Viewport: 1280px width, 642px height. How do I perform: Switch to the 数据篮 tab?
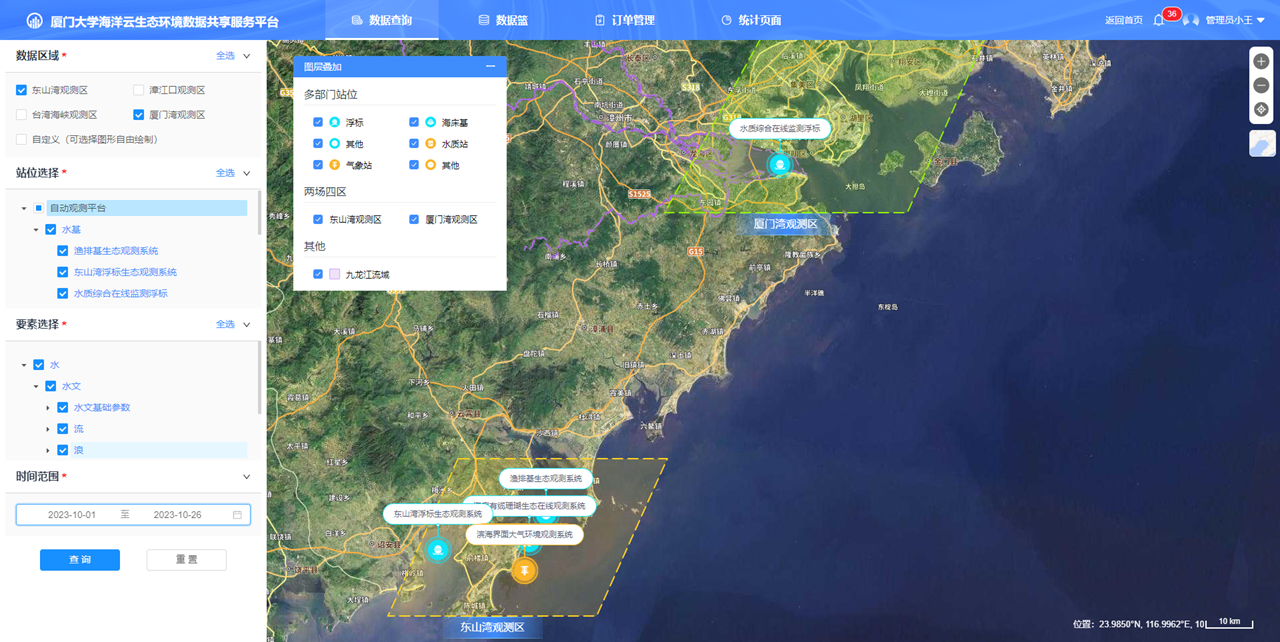pos(502,20)
